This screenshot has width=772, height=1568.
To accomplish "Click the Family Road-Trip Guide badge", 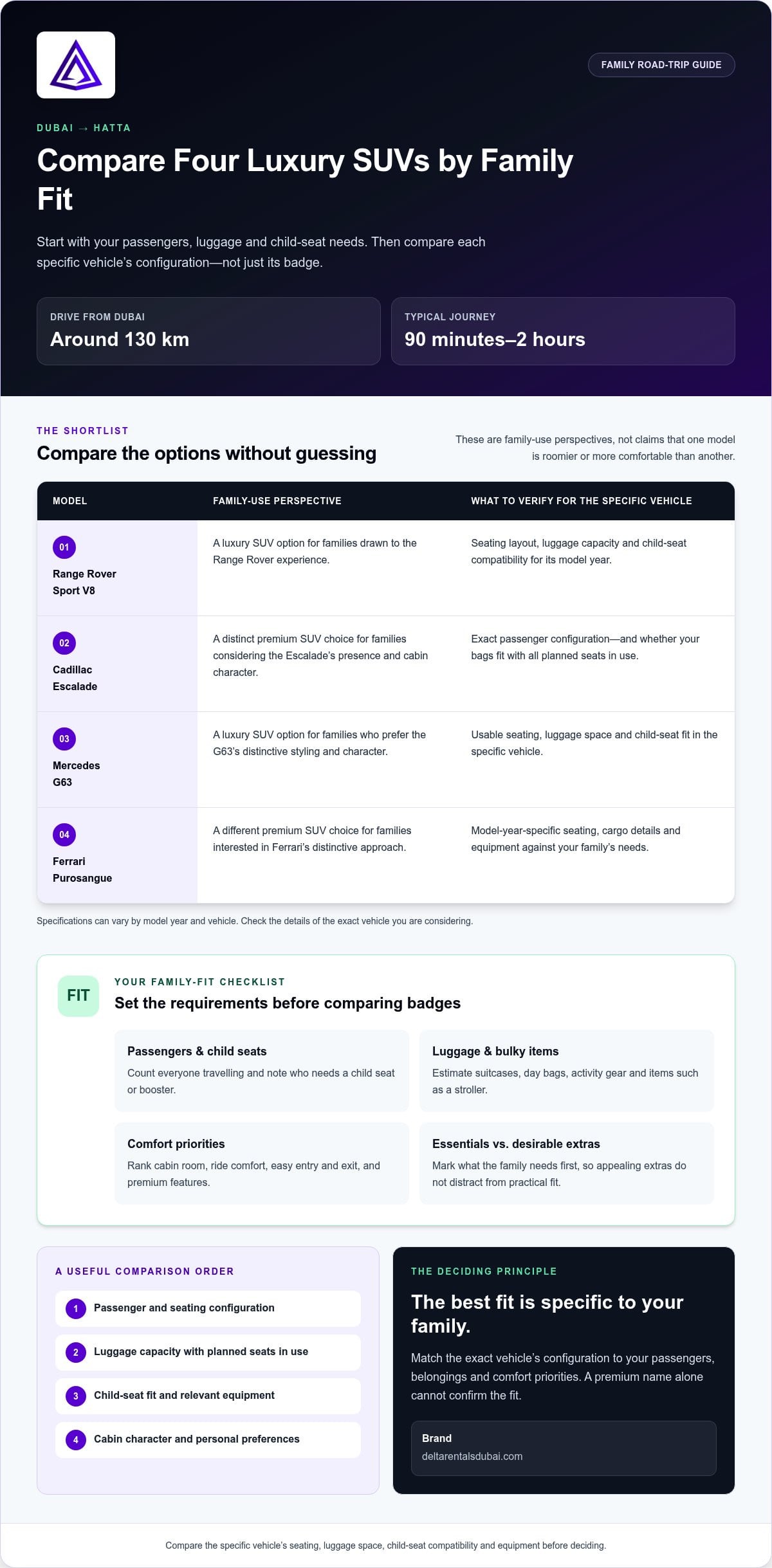I will point(661,65).
